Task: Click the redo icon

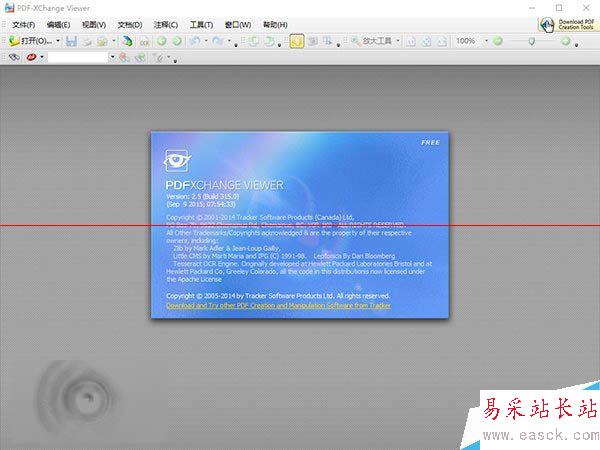Action: (218, 41)
